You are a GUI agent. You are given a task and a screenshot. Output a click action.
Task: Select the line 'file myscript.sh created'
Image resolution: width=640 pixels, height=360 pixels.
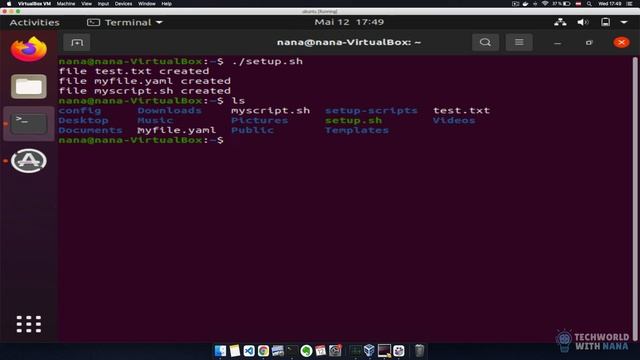point(144,91)
